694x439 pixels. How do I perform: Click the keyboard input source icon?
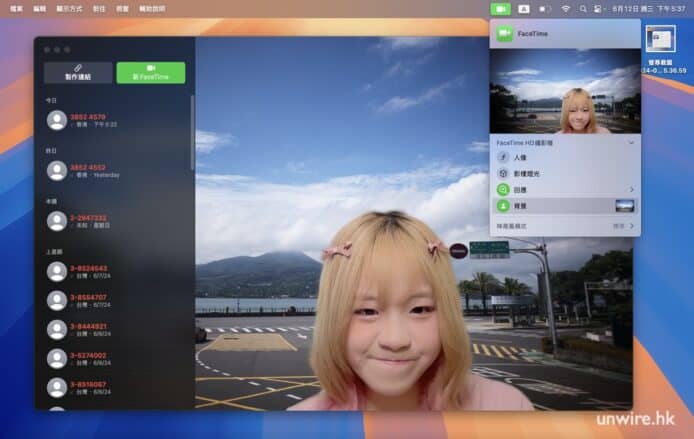pyautogui.click(x=523, y=8)
